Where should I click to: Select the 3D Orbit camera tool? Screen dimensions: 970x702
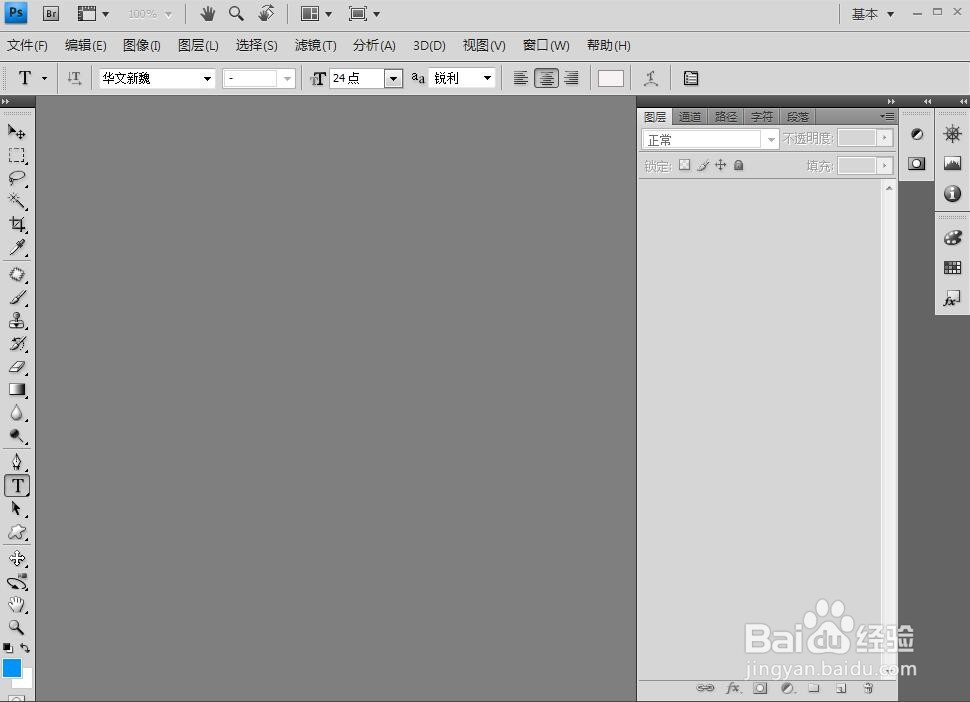pyautogui.click(x=17, y=582)
